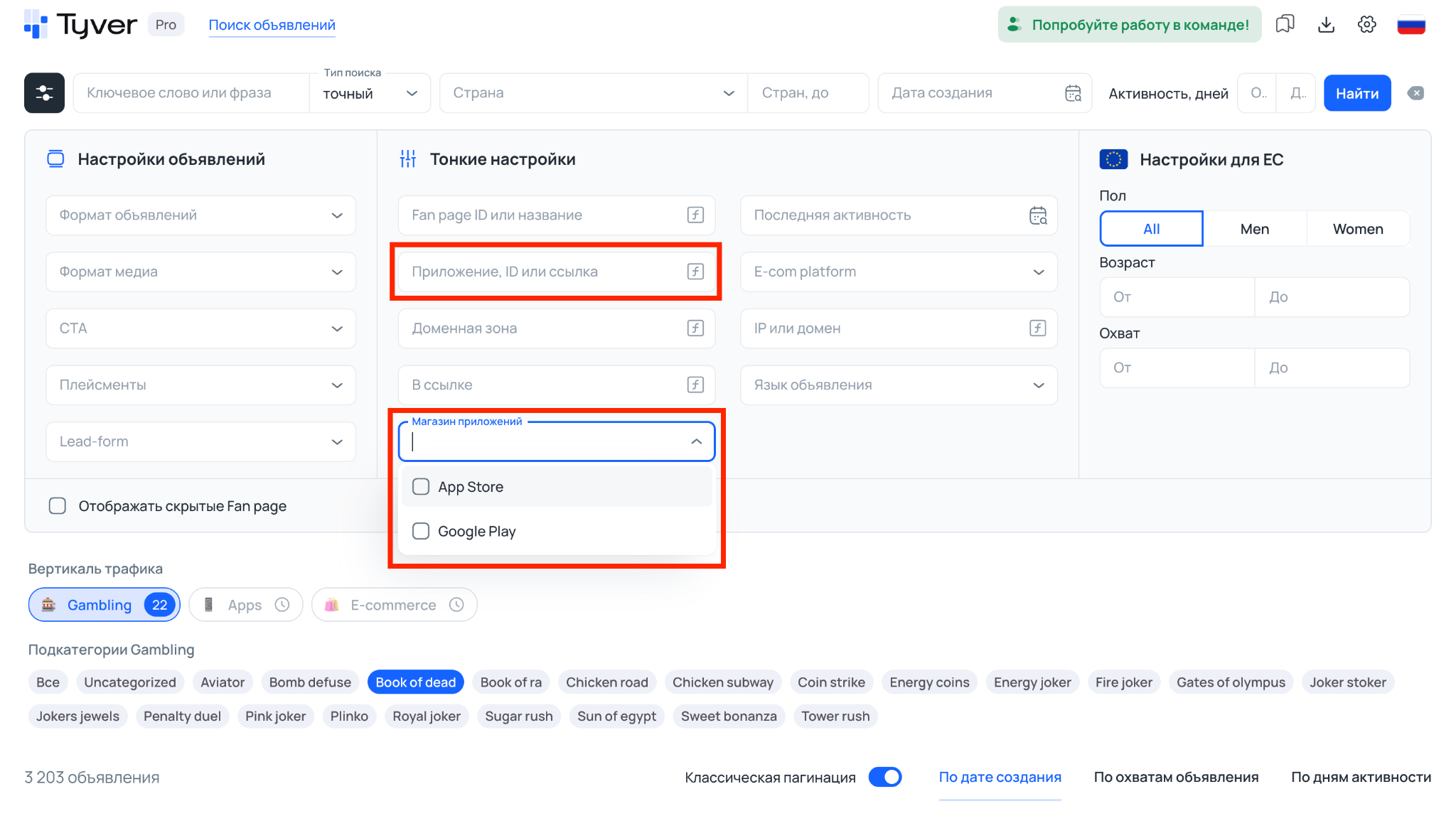Enable showing hidden Fan pages checkbox

(58, 506)
